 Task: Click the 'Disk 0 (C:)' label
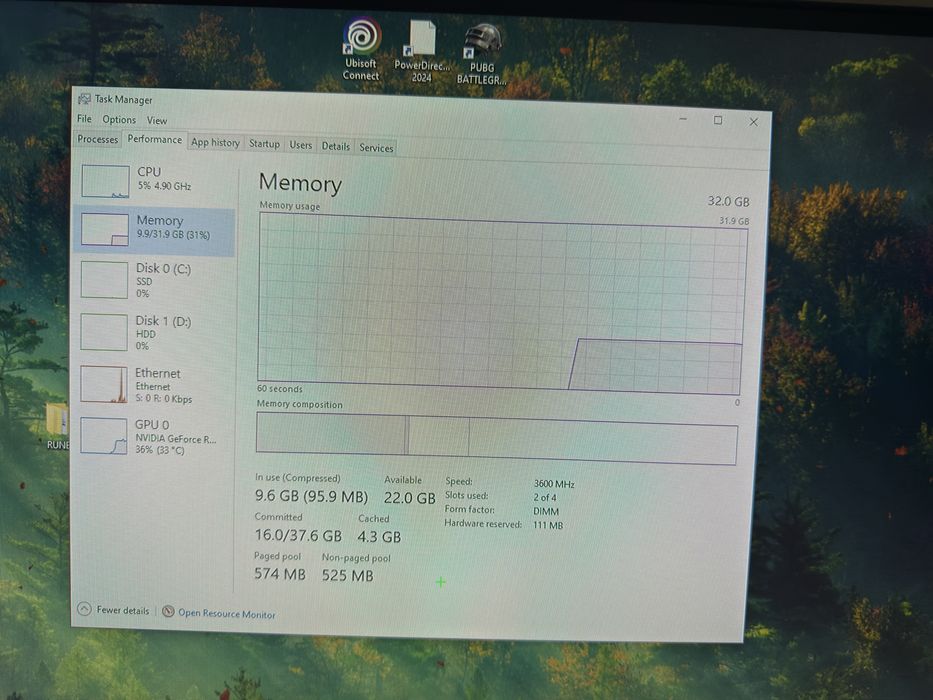[x=163, y=268]
